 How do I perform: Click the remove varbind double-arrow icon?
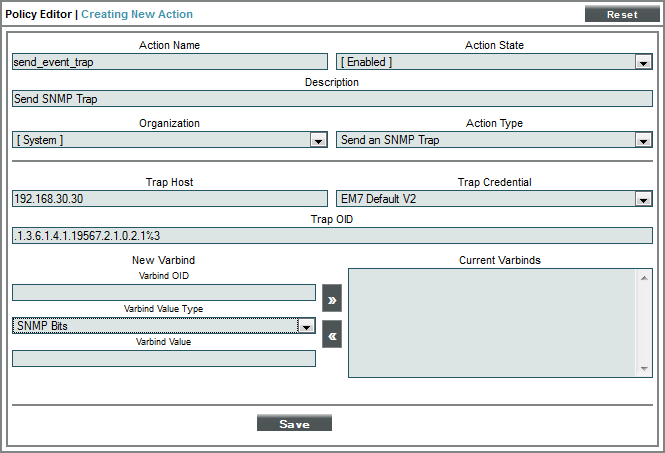click(x=332, y=336)
